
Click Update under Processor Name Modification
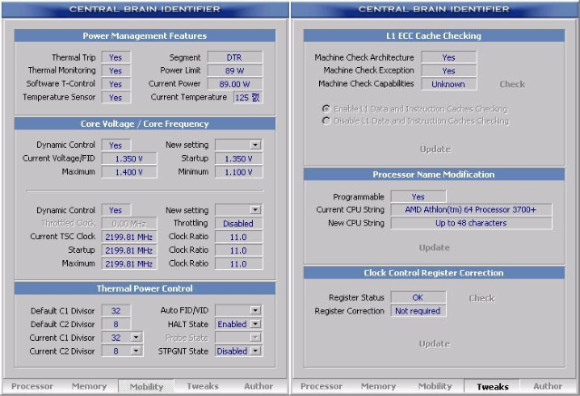pos(434,247)
